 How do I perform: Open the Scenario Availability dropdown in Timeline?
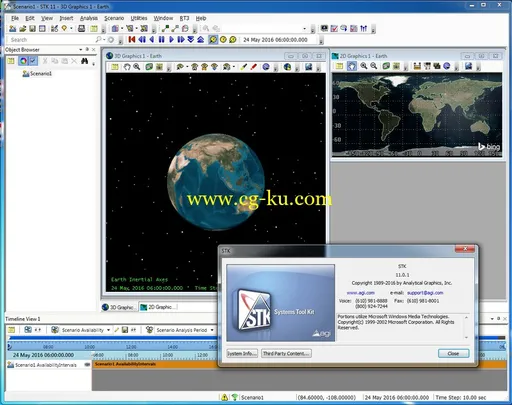tap(108, 330)
